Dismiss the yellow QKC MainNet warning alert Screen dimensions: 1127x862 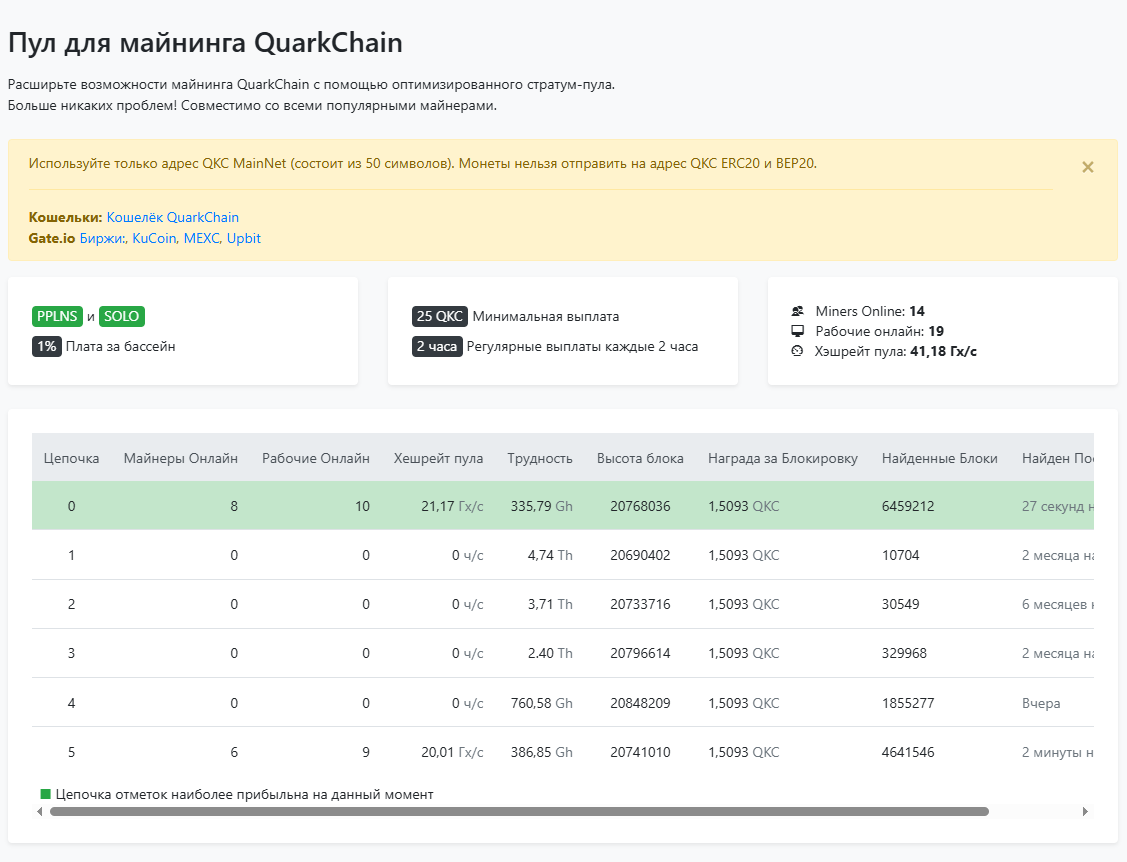pos(1088,167)
